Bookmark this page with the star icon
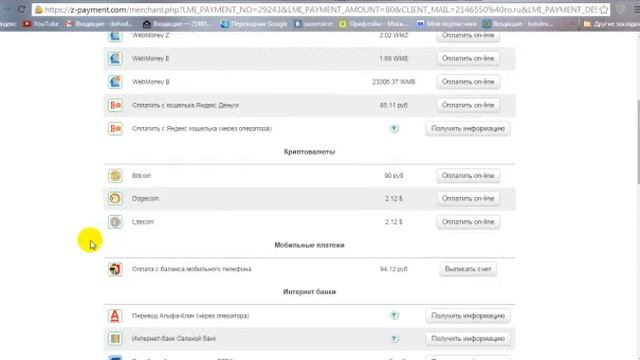640x360 pixels. click(604, 9)
